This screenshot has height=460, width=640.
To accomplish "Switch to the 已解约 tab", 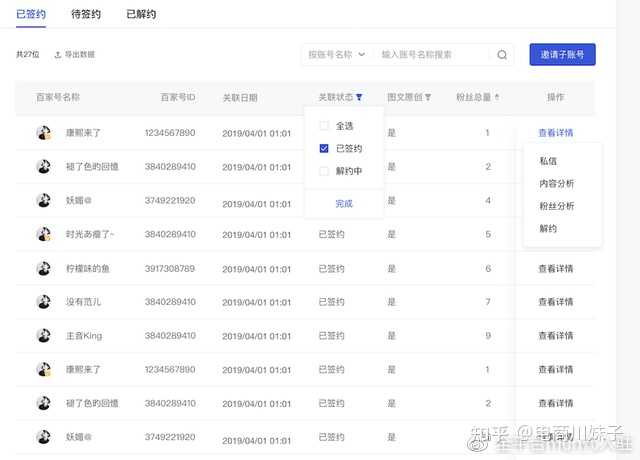I will [x=141, y=14].
